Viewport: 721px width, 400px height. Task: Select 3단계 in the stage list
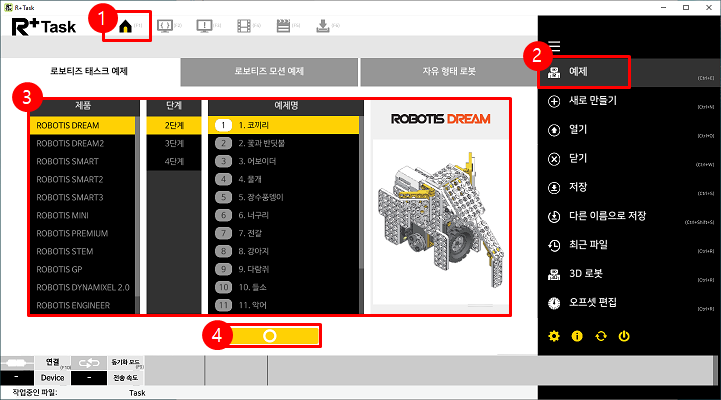coord(174,143)
